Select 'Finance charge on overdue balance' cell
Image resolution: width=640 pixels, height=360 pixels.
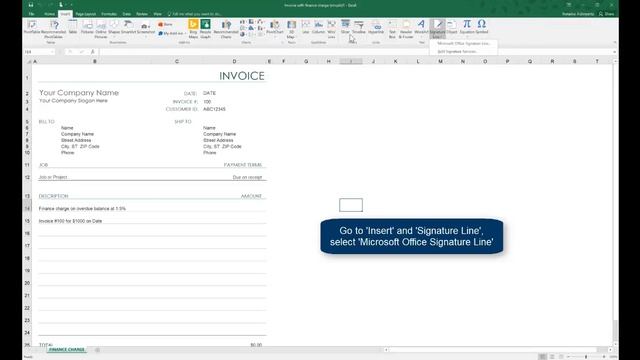click(82, 209)
